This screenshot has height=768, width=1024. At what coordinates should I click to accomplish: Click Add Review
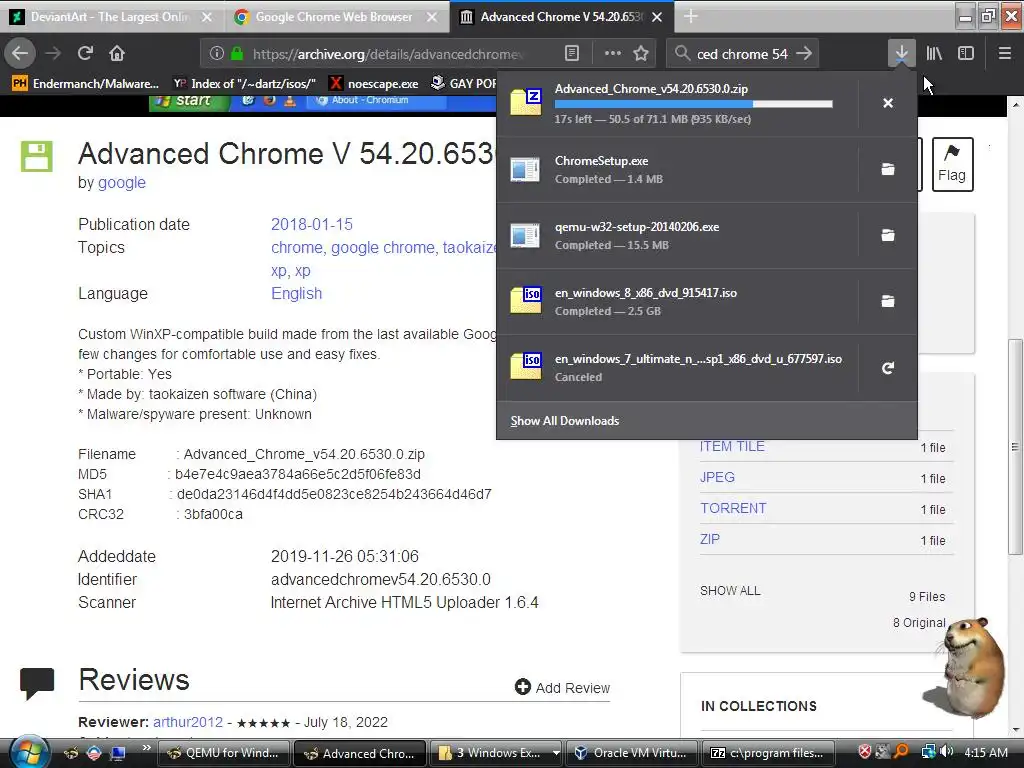point(562,688)
